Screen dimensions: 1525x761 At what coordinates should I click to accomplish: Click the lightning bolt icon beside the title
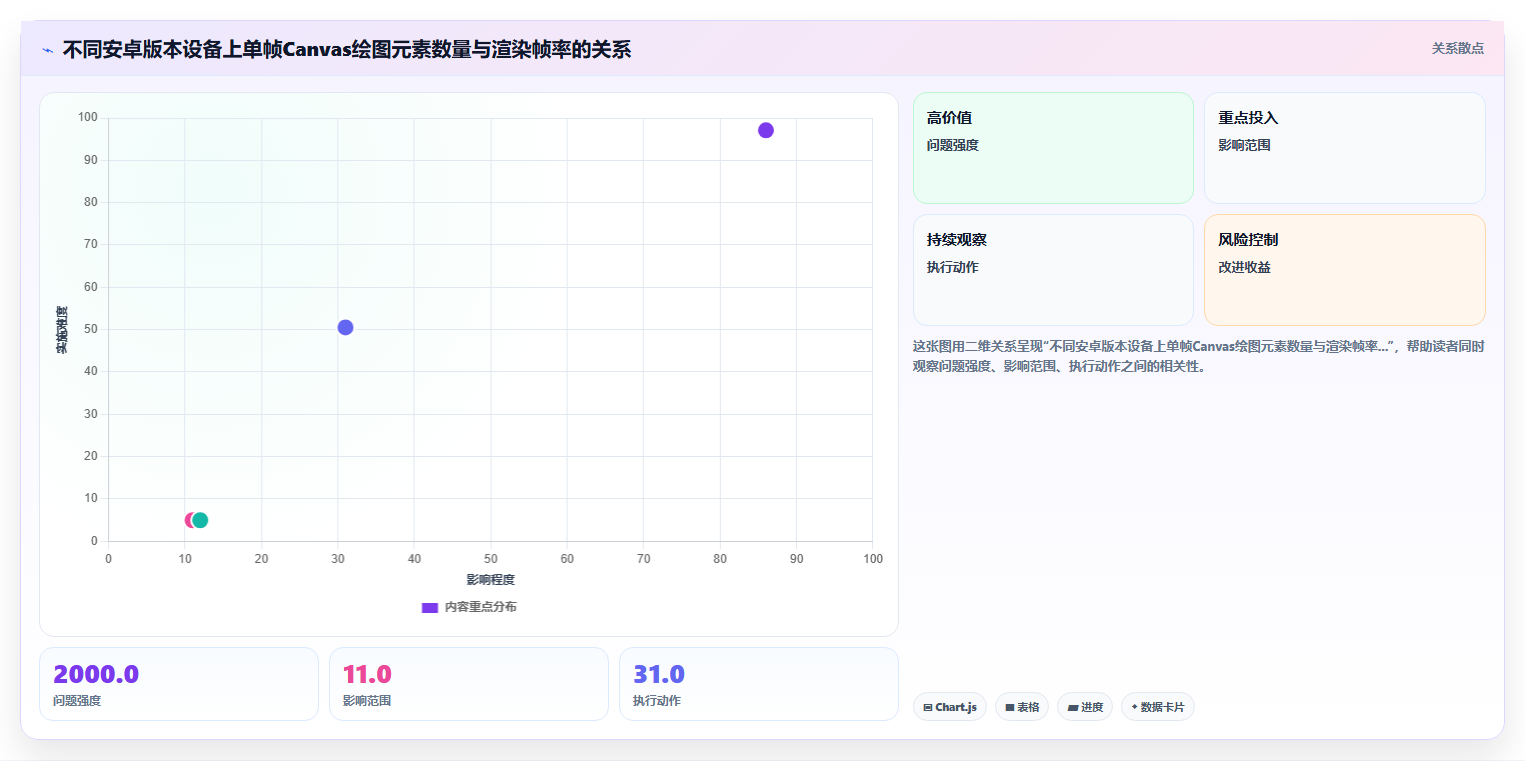47,50
